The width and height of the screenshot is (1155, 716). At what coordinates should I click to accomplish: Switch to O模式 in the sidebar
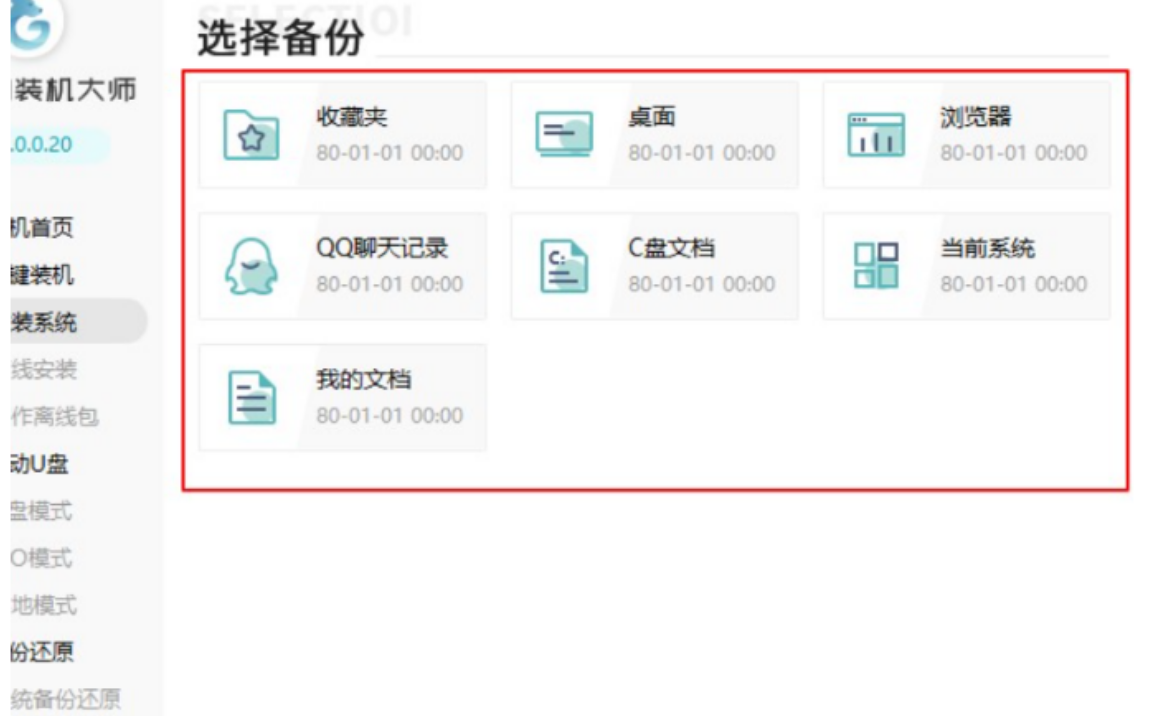[42, 558]
